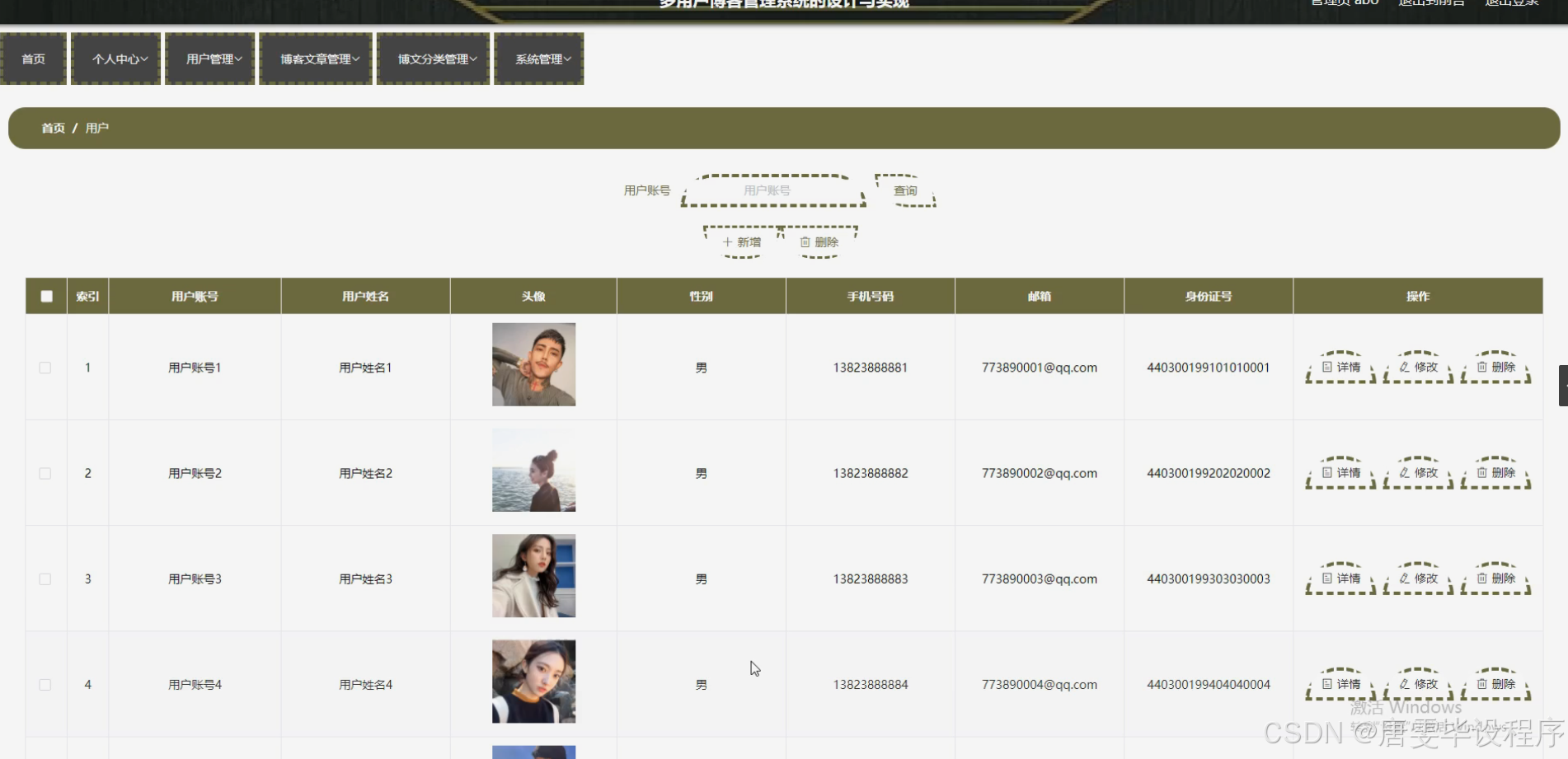
Task: Open avatar thumbnail of 用户姓名2
Action: pos(534,470)
